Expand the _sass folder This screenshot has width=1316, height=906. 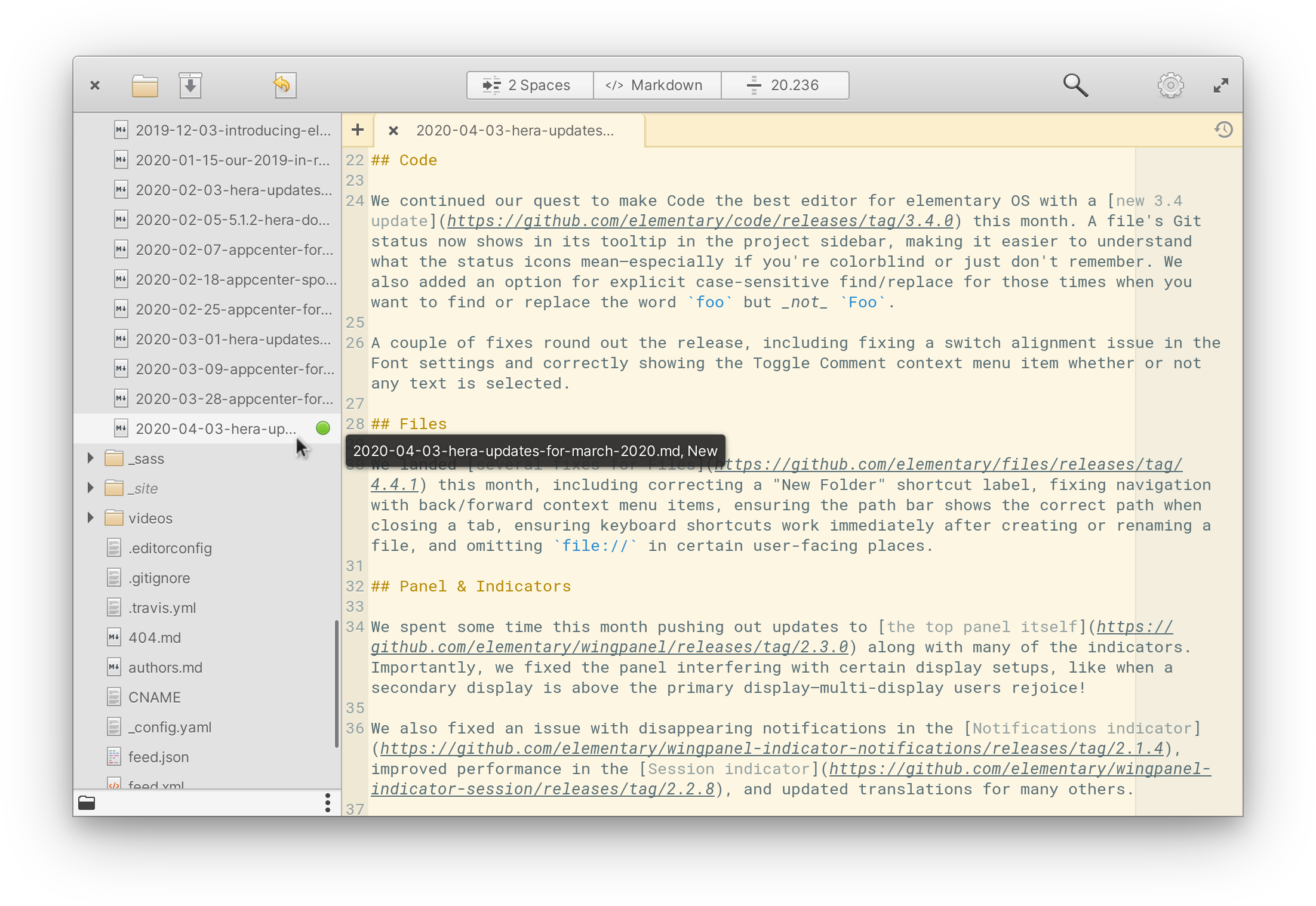(91, 458)
